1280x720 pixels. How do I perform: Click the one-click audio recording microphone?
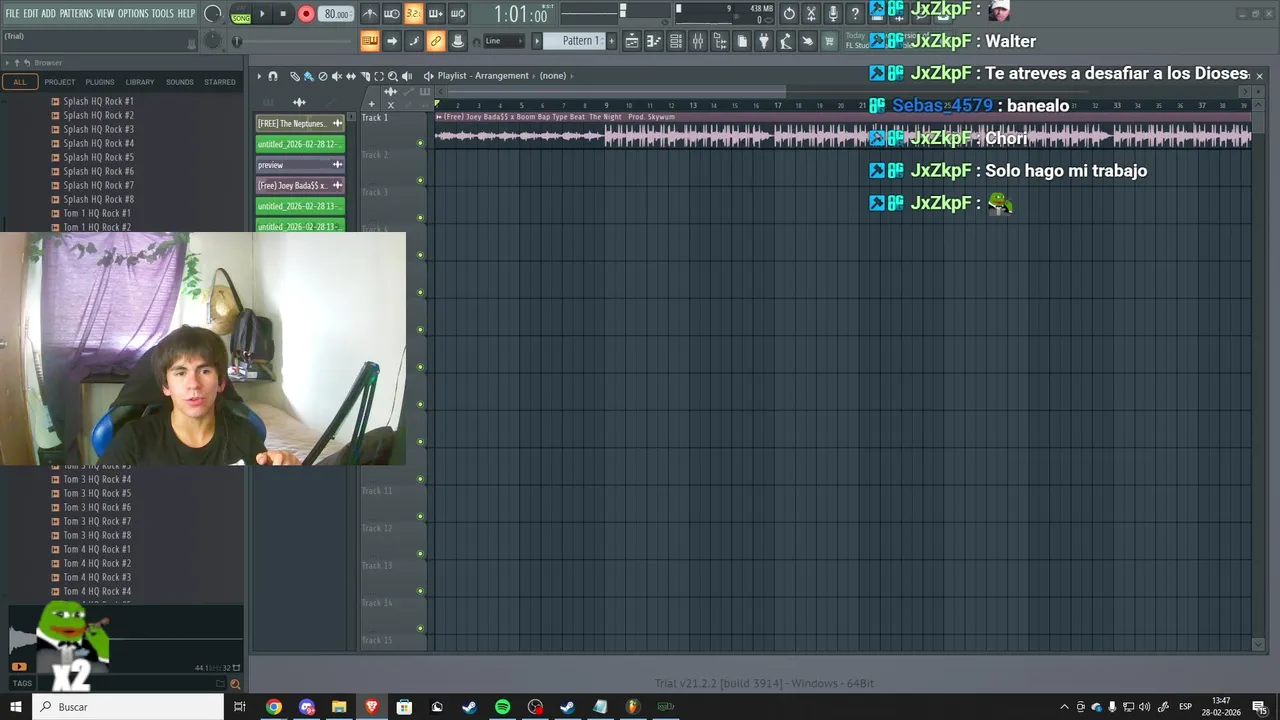833,14
